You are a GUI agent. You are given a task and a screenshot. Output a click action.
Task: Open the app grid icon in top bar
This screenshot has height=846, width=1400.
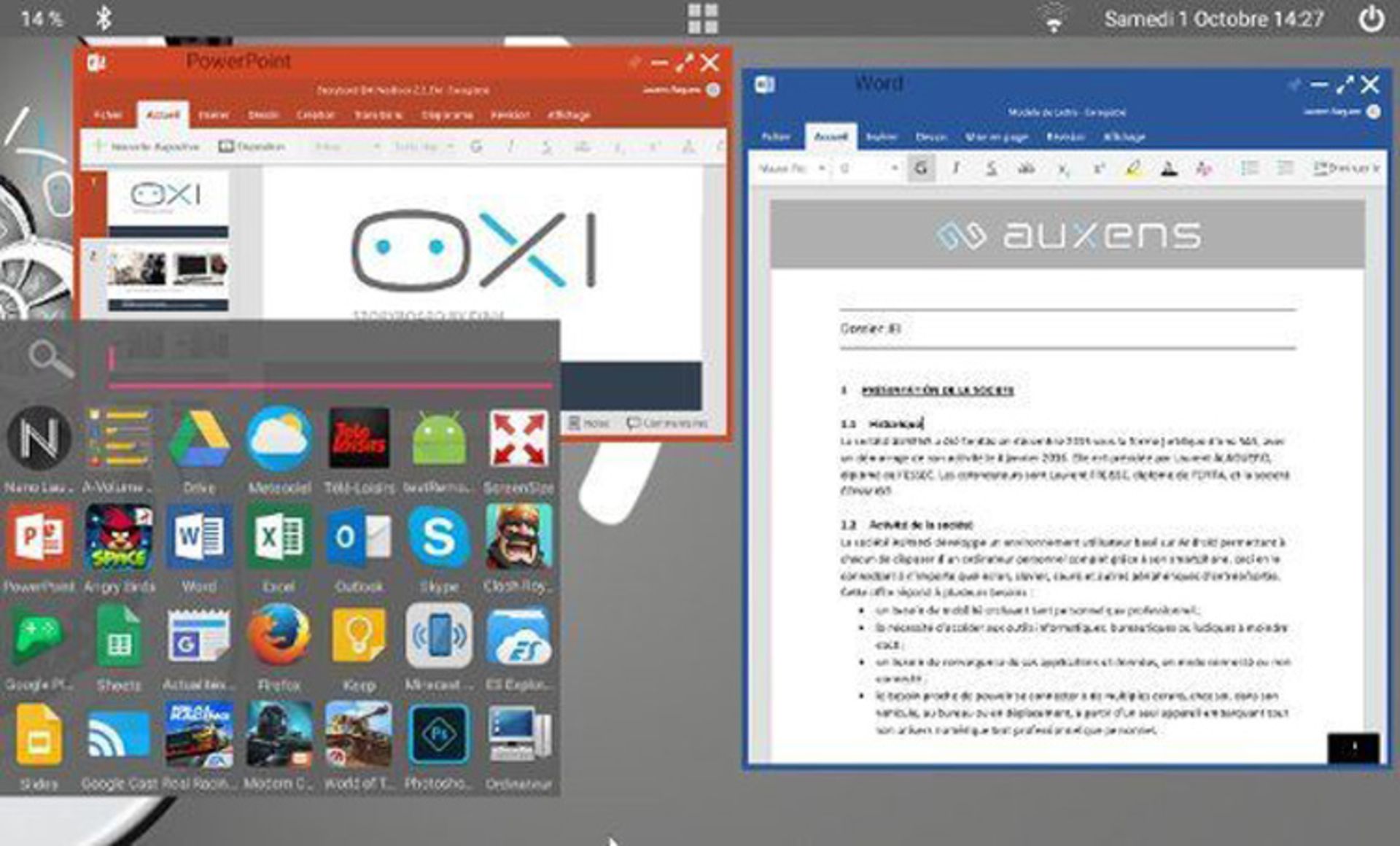tap(703, 19)
